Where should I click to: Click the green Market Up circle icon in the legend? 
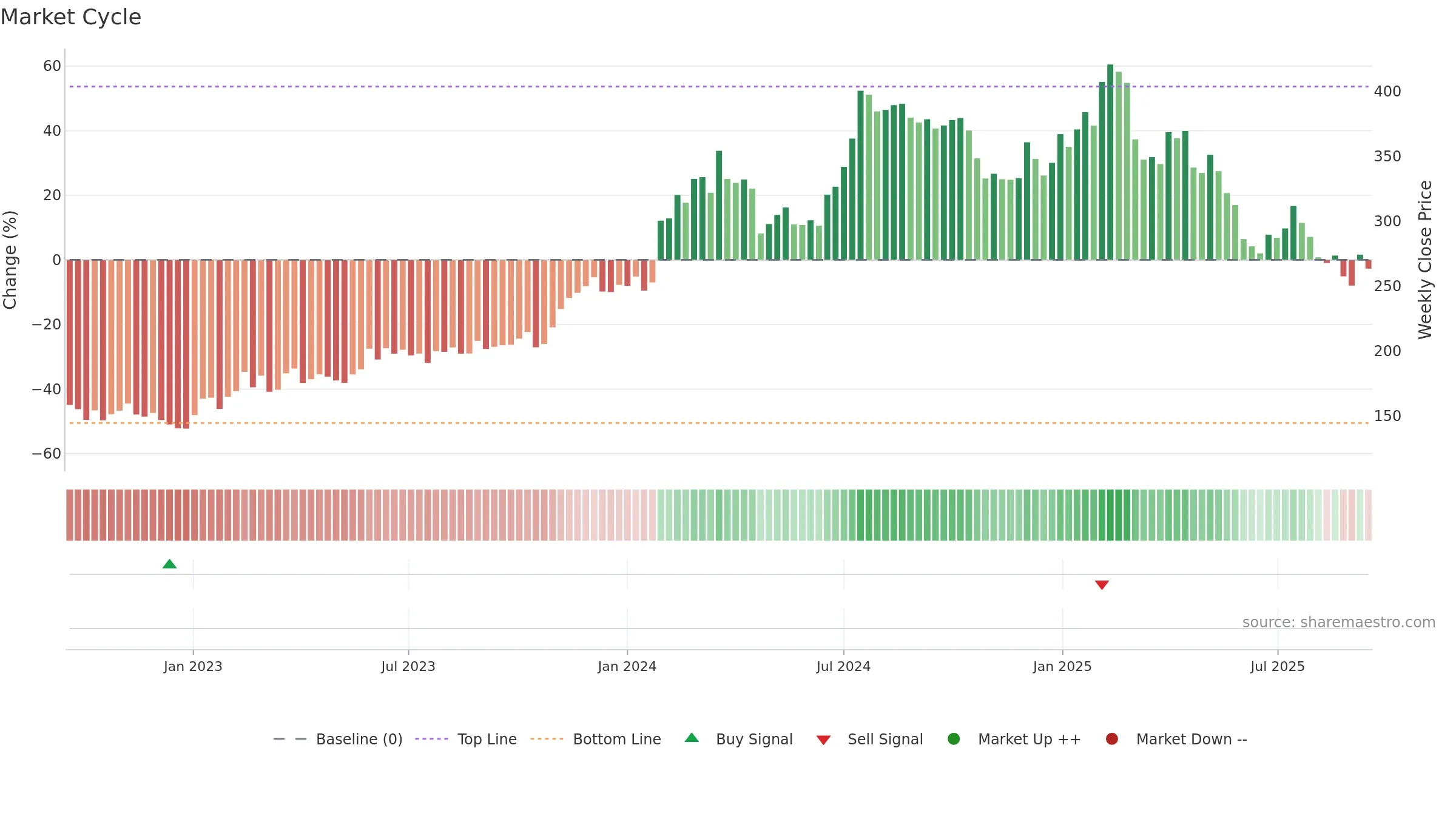(x=954, y=739)
